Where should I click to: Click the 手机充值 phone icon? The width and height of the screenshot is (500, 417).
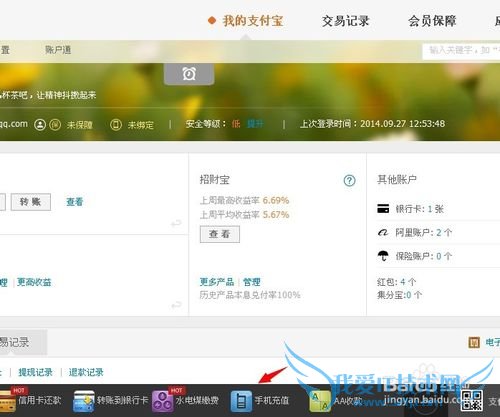pos(241,401)
